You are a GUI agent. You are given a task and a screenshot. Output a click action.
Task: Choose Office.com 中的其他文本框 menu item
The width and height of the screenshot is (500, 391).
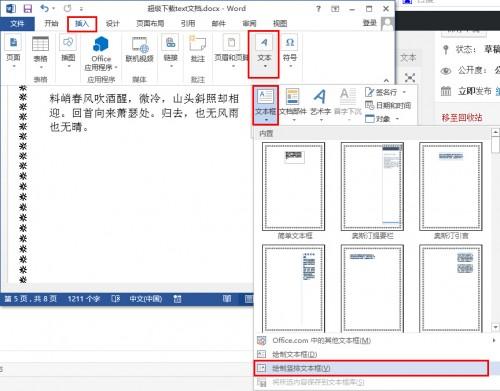coord(376,341)
